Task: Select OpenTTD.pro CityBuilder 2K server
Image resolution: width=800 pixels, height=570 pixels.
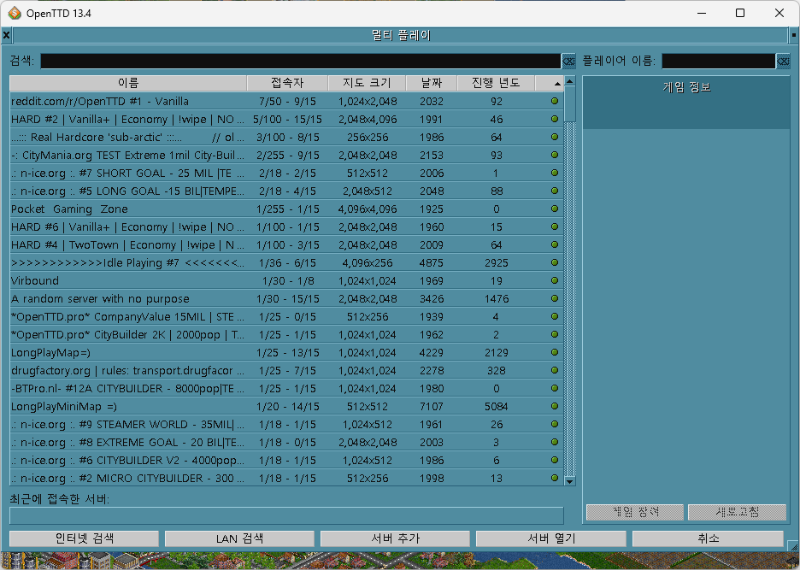Action: (286, 335)
